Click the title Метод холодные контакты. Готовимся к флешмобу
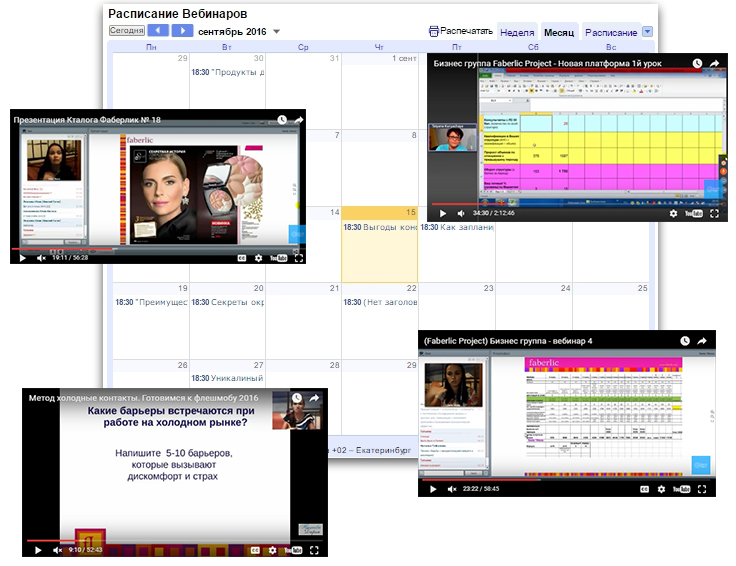The image size is (736, 566). 143,398
